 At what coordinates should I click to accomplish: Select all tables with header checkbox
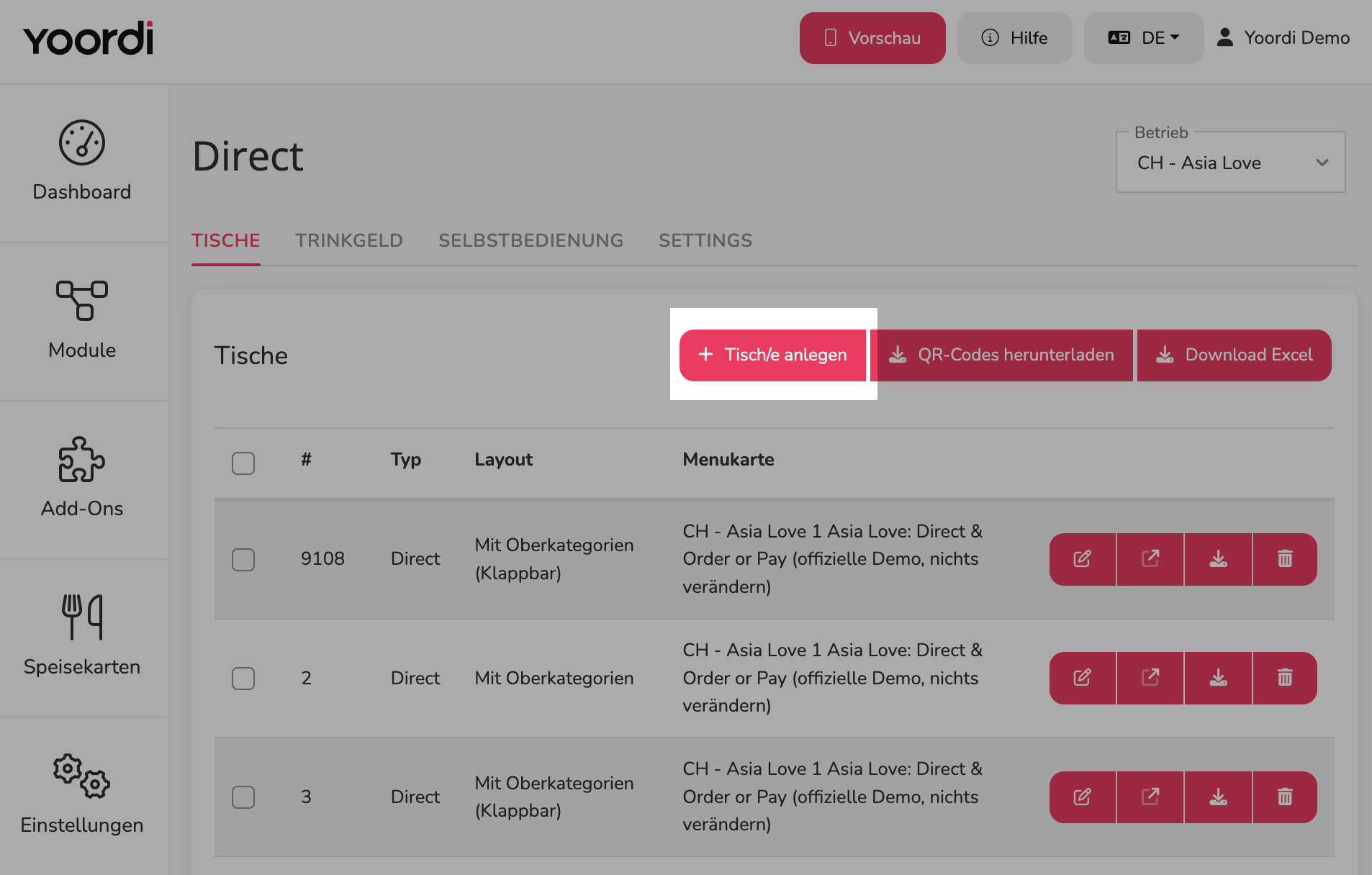(243, 463)
